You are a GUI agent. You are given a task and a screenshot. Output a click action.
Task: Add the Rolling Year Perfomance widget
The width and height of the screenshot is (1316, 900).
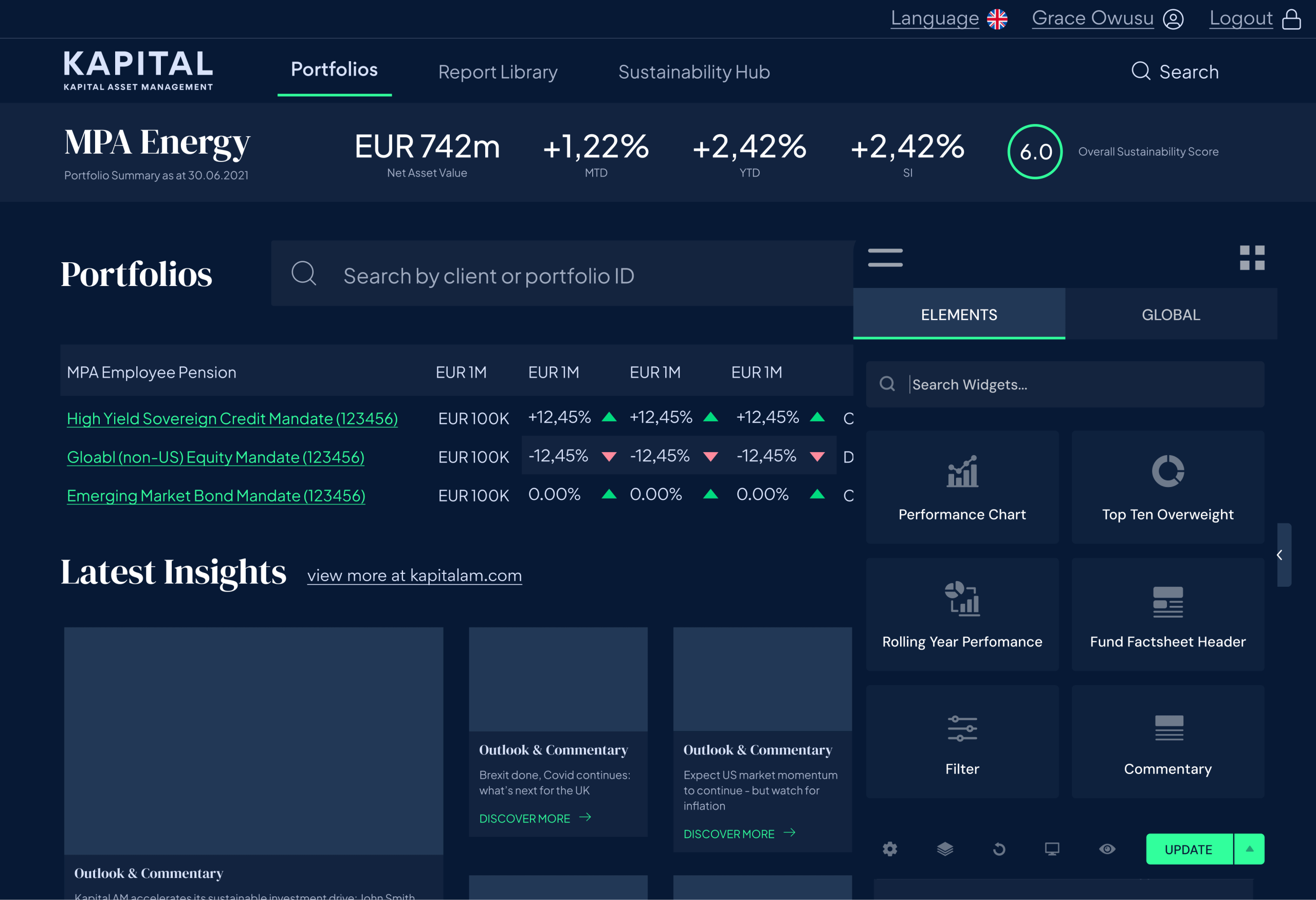pos(962,615)
